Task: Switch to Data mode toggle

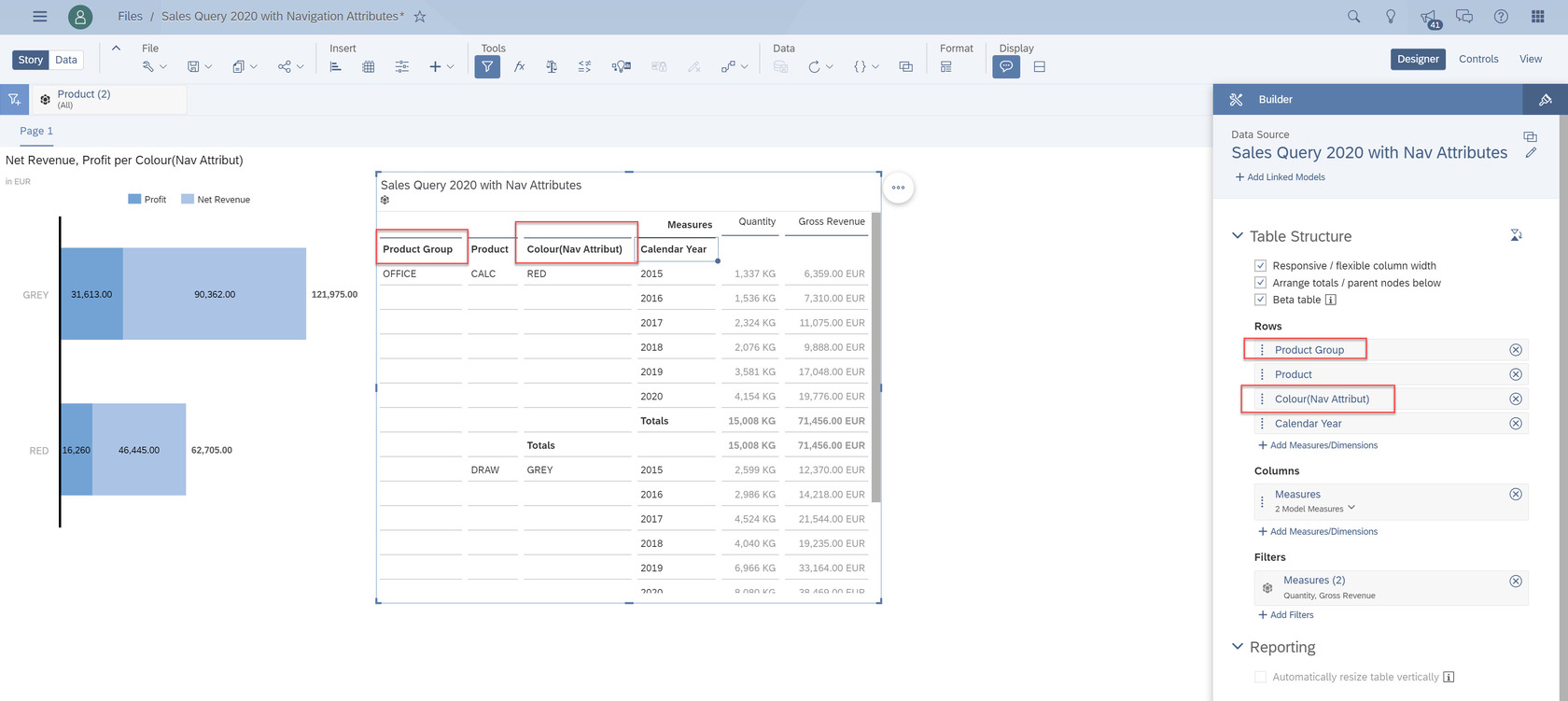Action: pyautogui.click(x=66, y=60)
